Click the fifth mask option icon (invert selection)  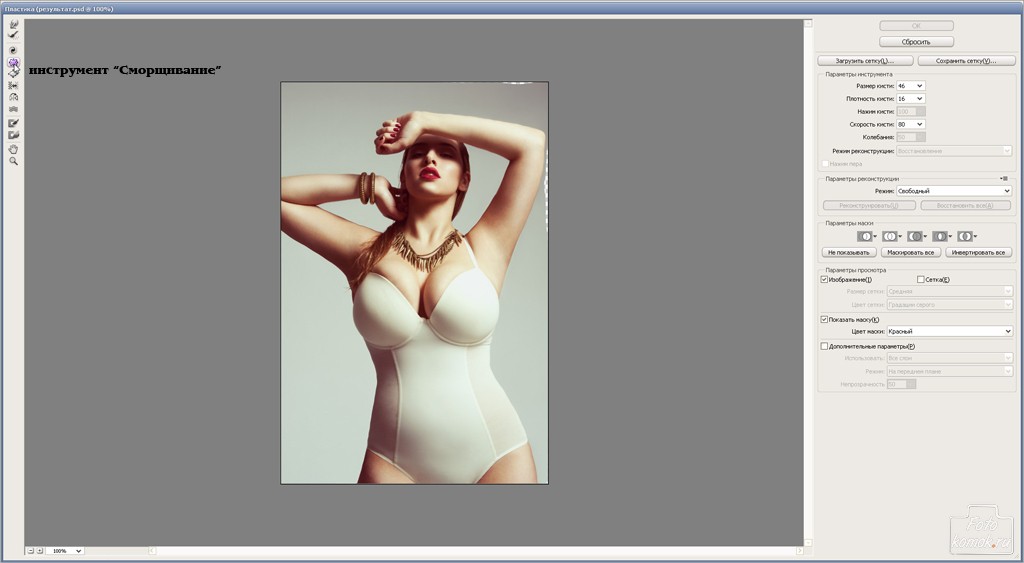[967, 236]
